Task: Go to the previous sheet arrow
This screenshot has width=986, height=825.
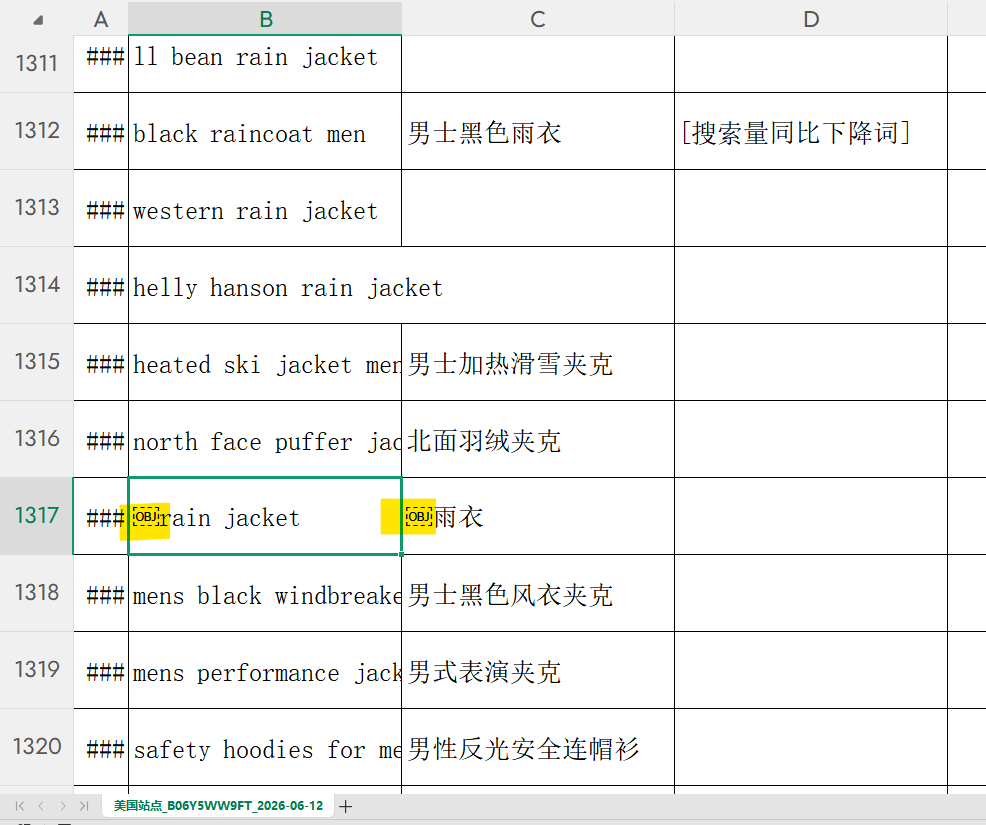Action: (41, 806)
